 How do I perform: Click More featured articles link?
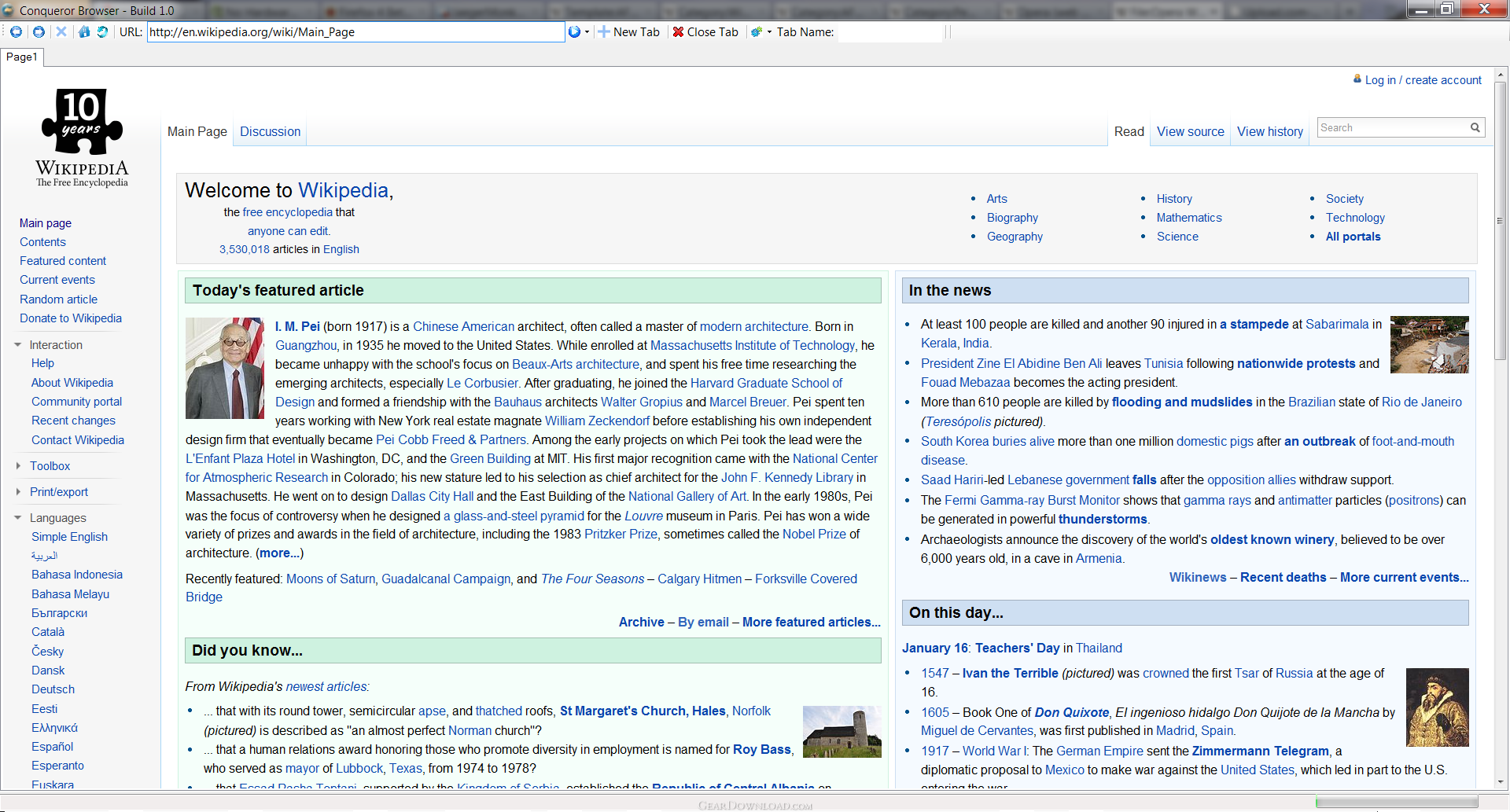pos(811,622)
